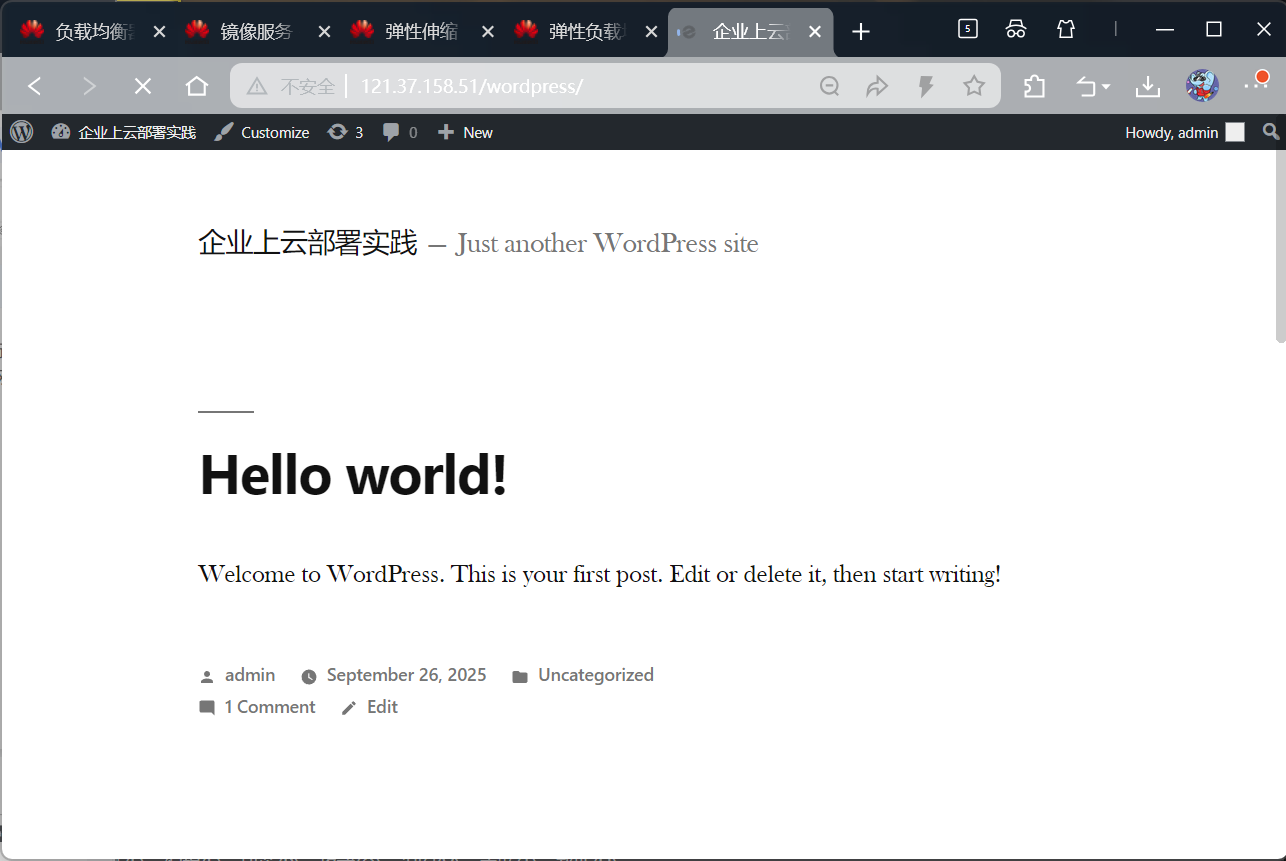This screenshot has width=1286, height=861.
Task: Open the WordPress logo admin menu
Action: (x=21, y=132)
